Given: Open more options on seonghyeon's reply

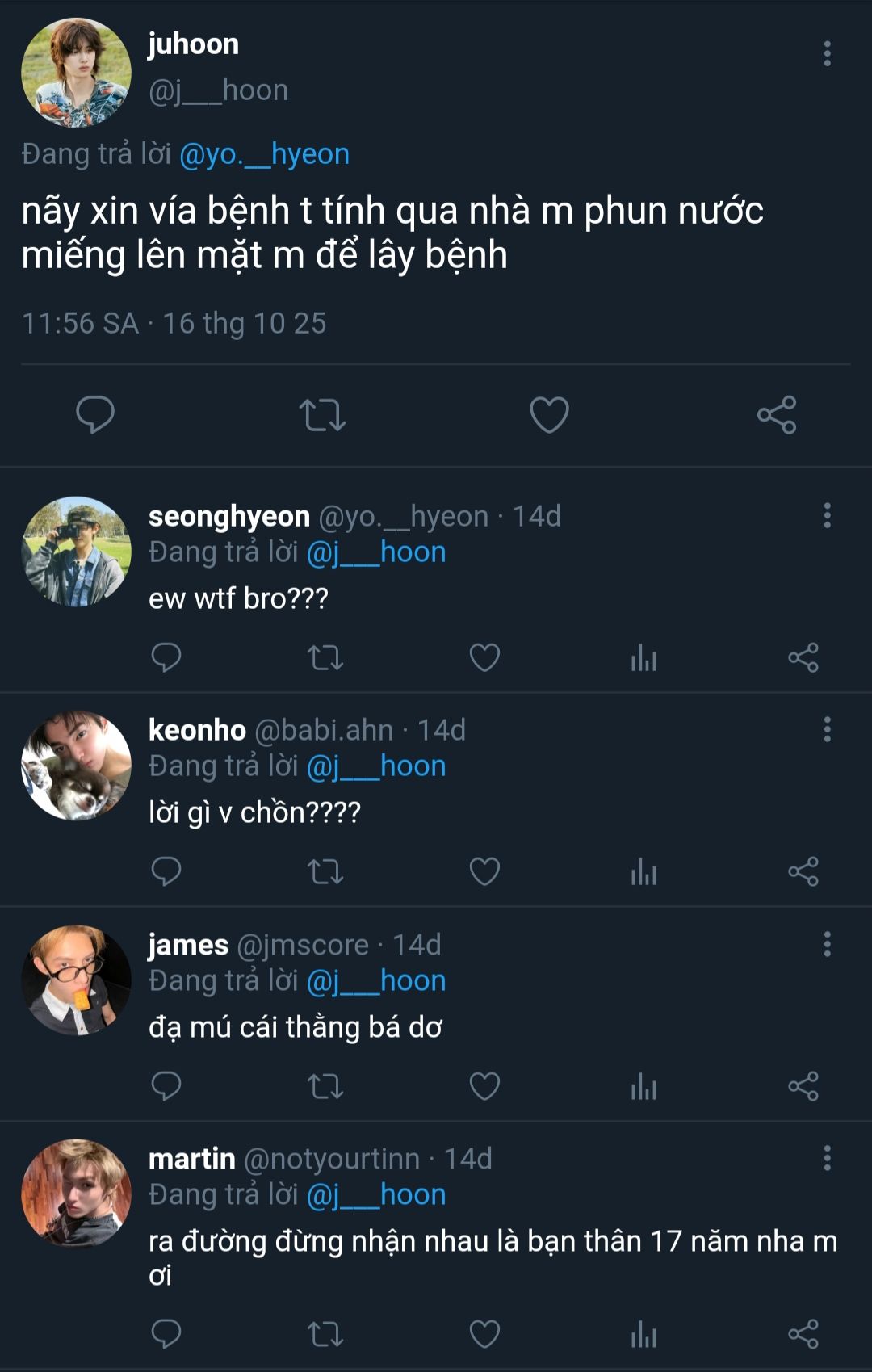Looking at the screenshot, I should coord(827,515).
